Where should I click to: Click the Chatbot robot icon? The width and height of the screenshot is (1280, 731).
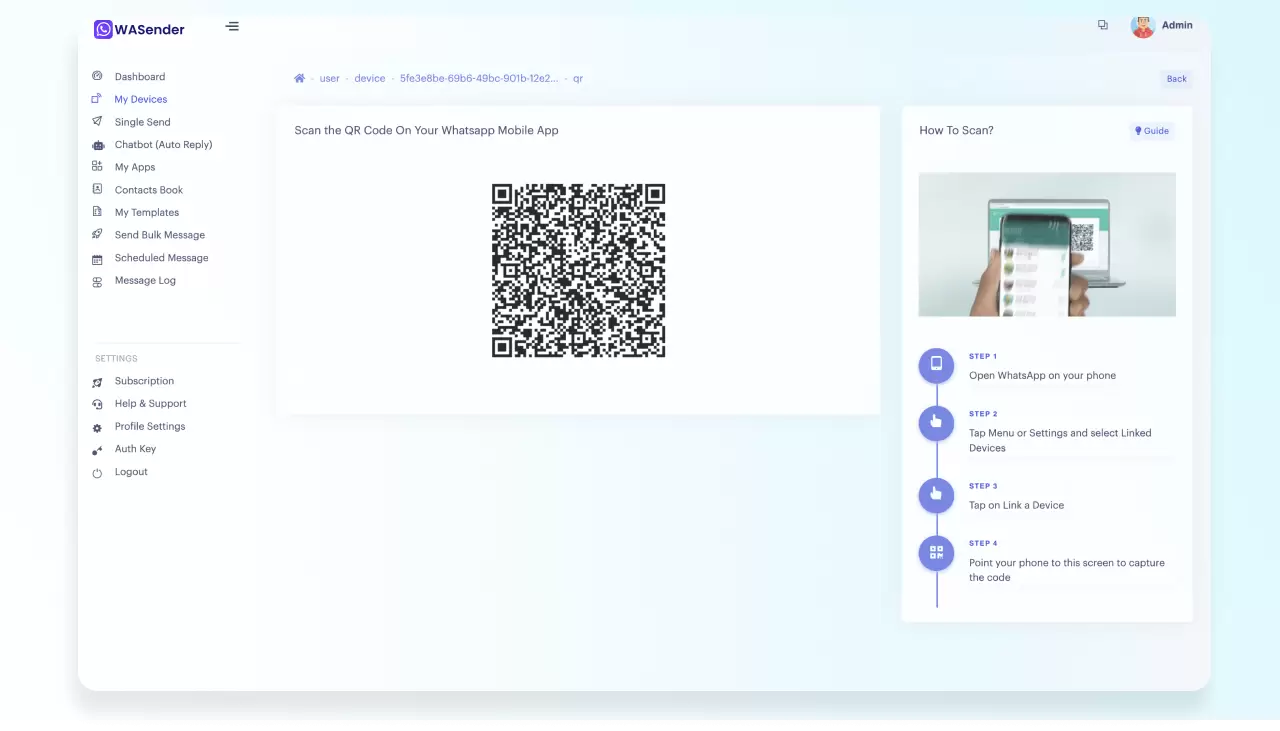(x=97, y=145)
